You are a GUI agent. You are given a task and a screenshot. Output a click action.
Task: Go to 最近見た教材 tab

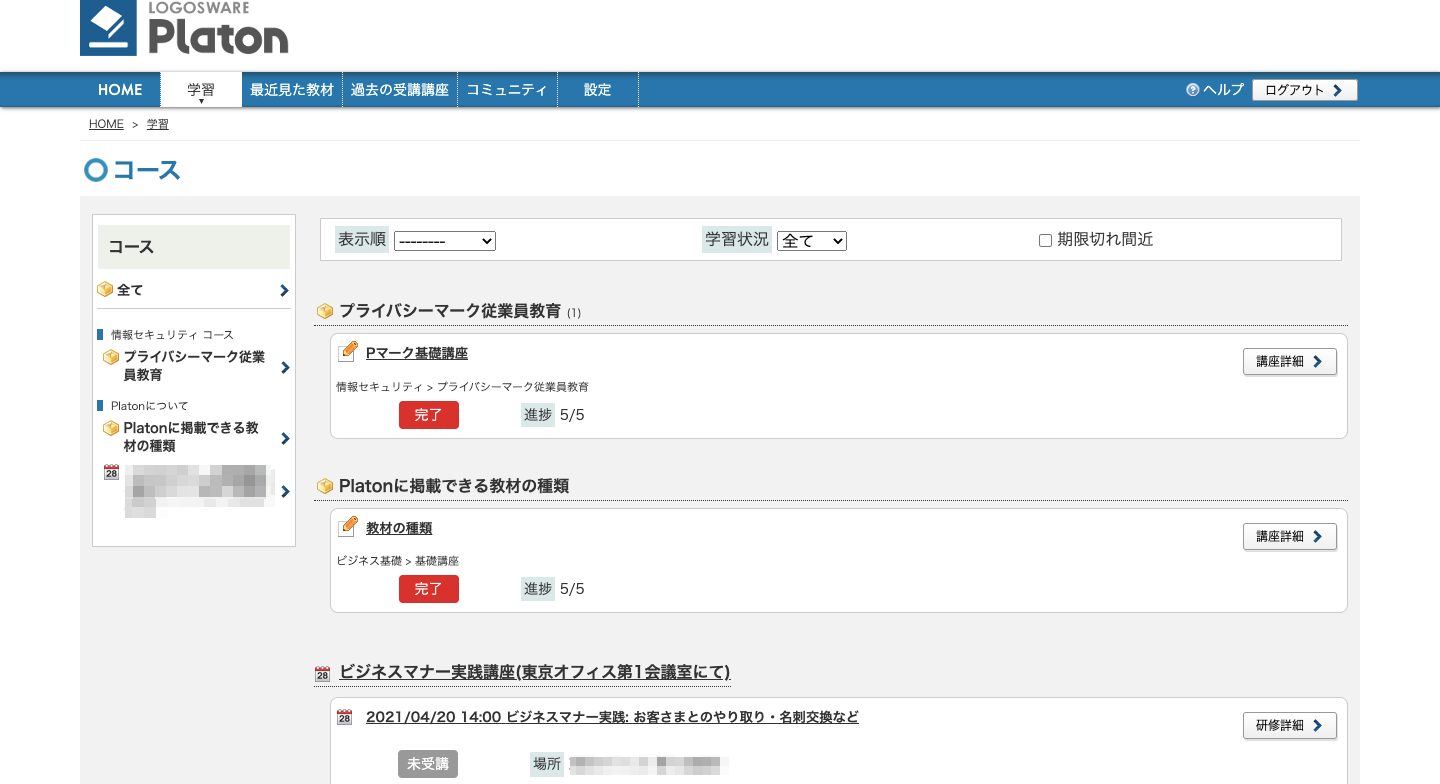292,90
